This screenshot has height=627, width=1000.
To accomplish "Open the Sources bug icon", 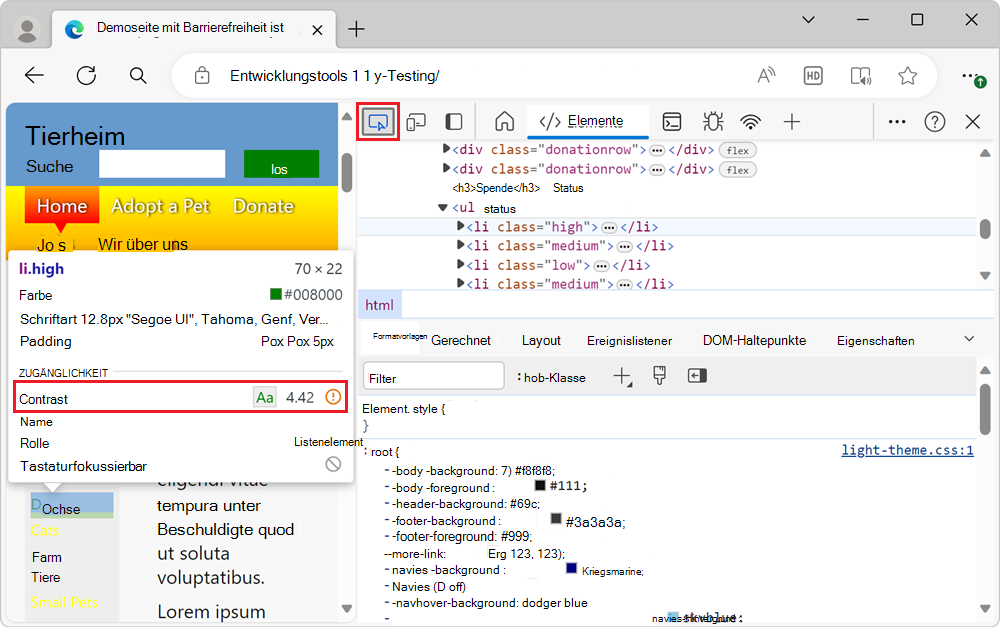I will [x=713, y=121].
